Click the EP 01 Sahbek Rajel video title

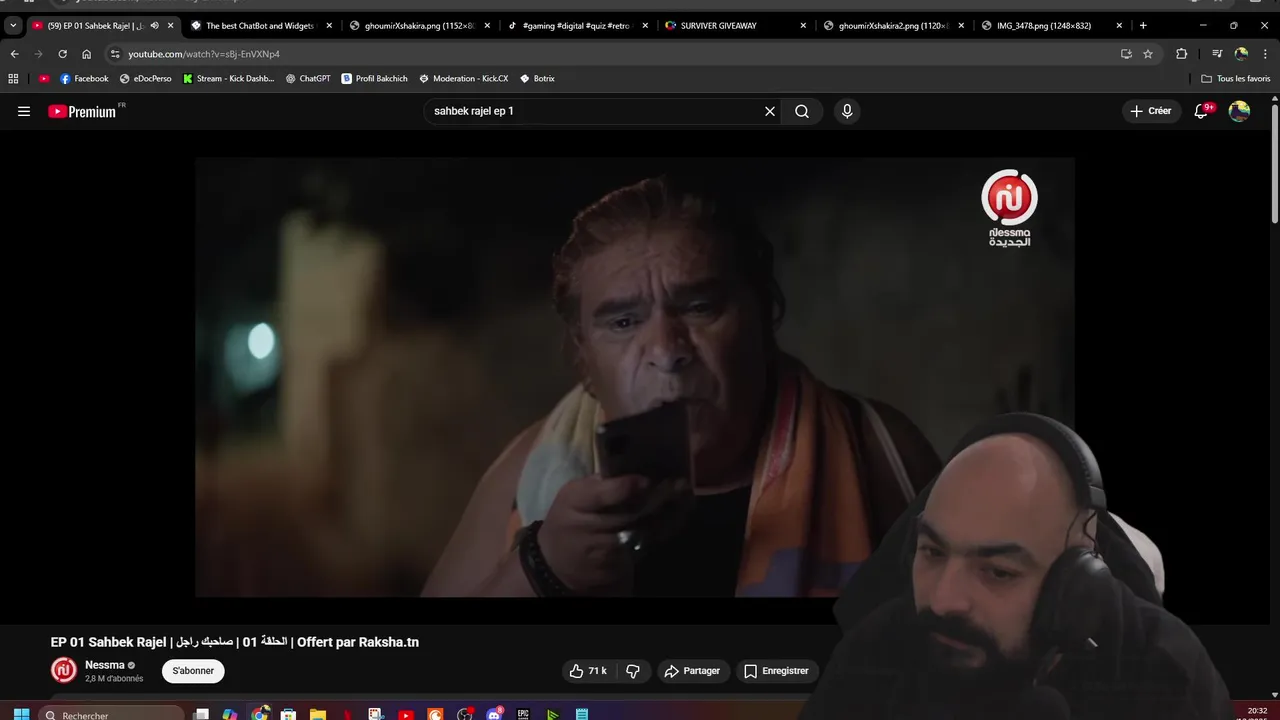click(235, 642)
